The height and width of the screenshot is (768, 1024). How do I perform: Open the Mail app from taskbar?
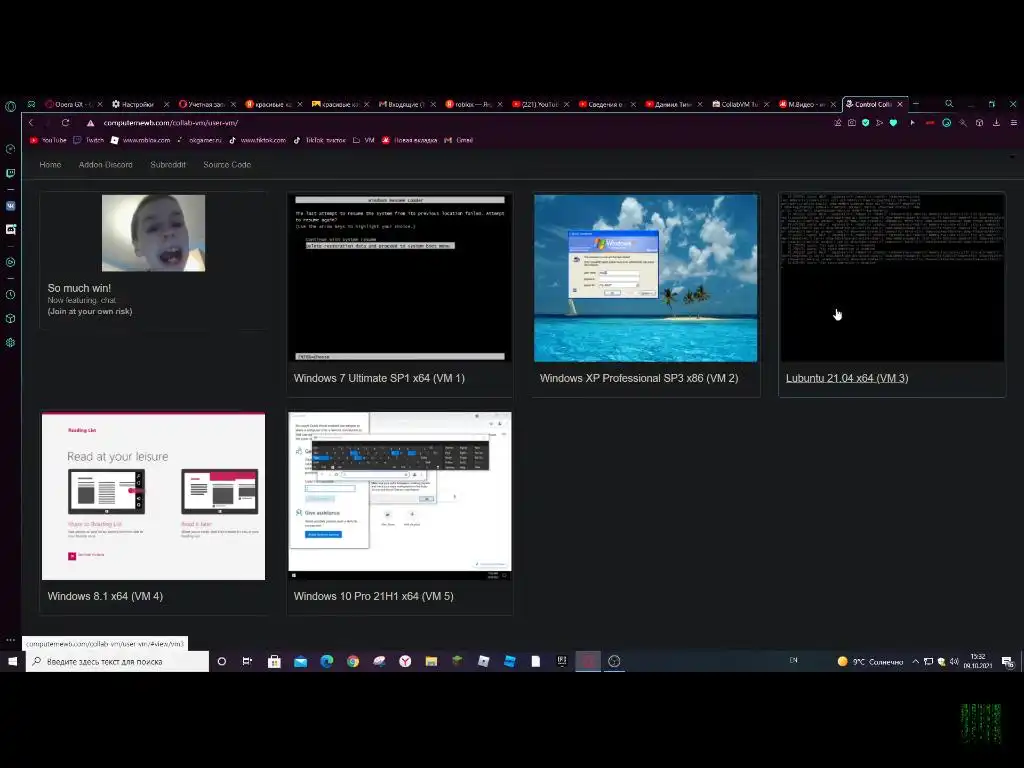[300, 662]
